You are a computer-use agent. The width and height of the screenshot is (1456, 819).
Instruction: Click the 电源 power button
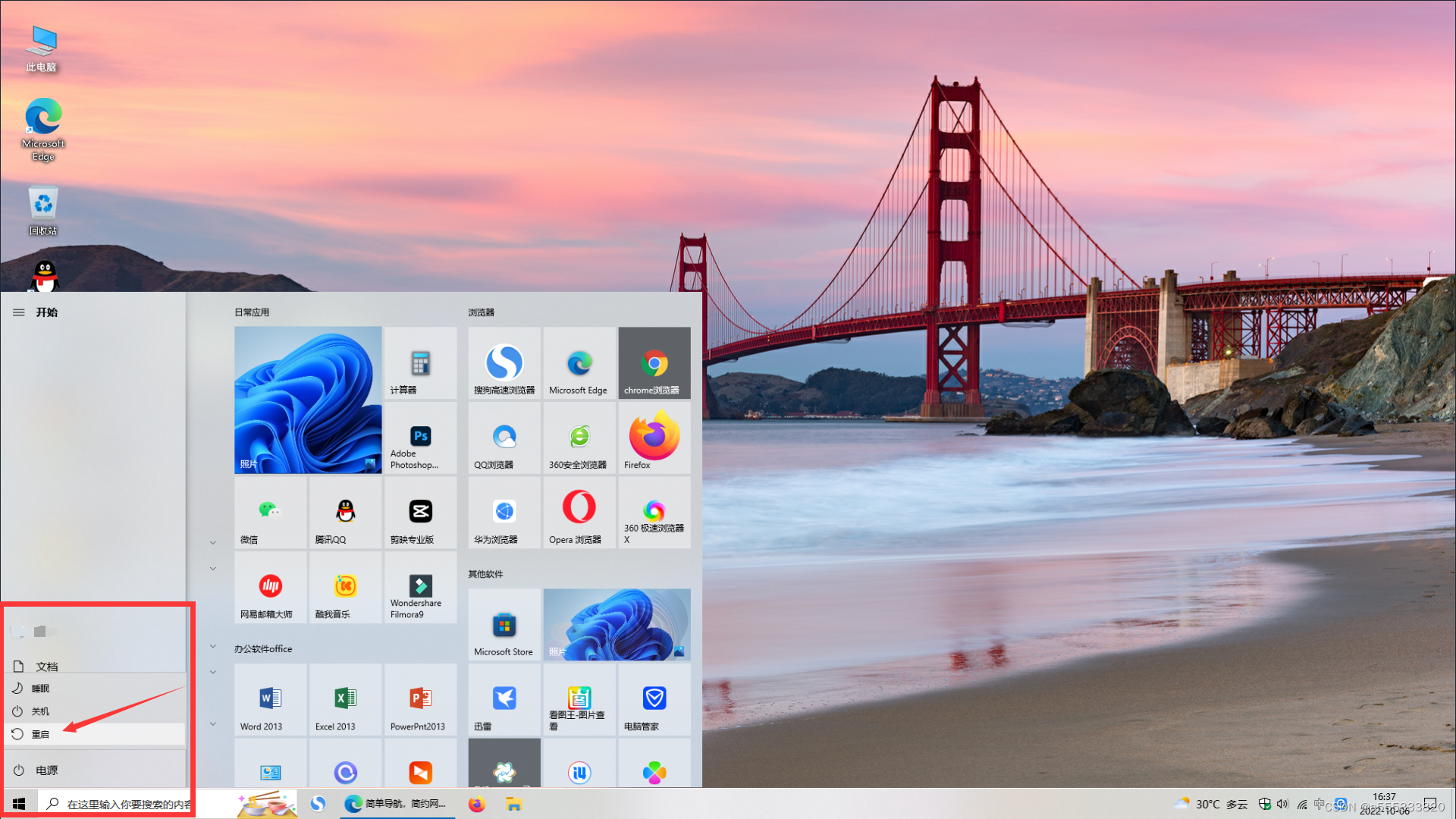[x=95, y=770]
